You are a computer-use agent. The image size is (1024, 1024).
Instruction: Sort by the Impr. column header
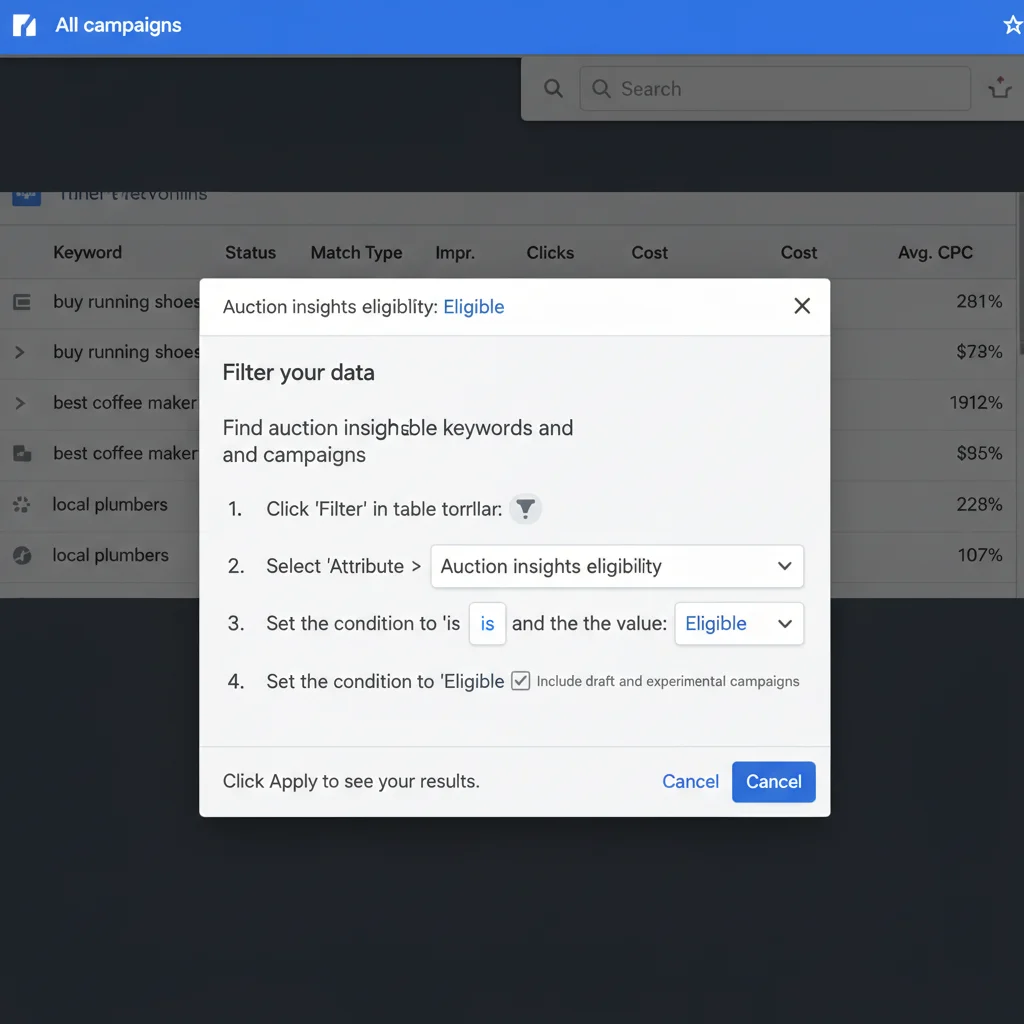455,253
